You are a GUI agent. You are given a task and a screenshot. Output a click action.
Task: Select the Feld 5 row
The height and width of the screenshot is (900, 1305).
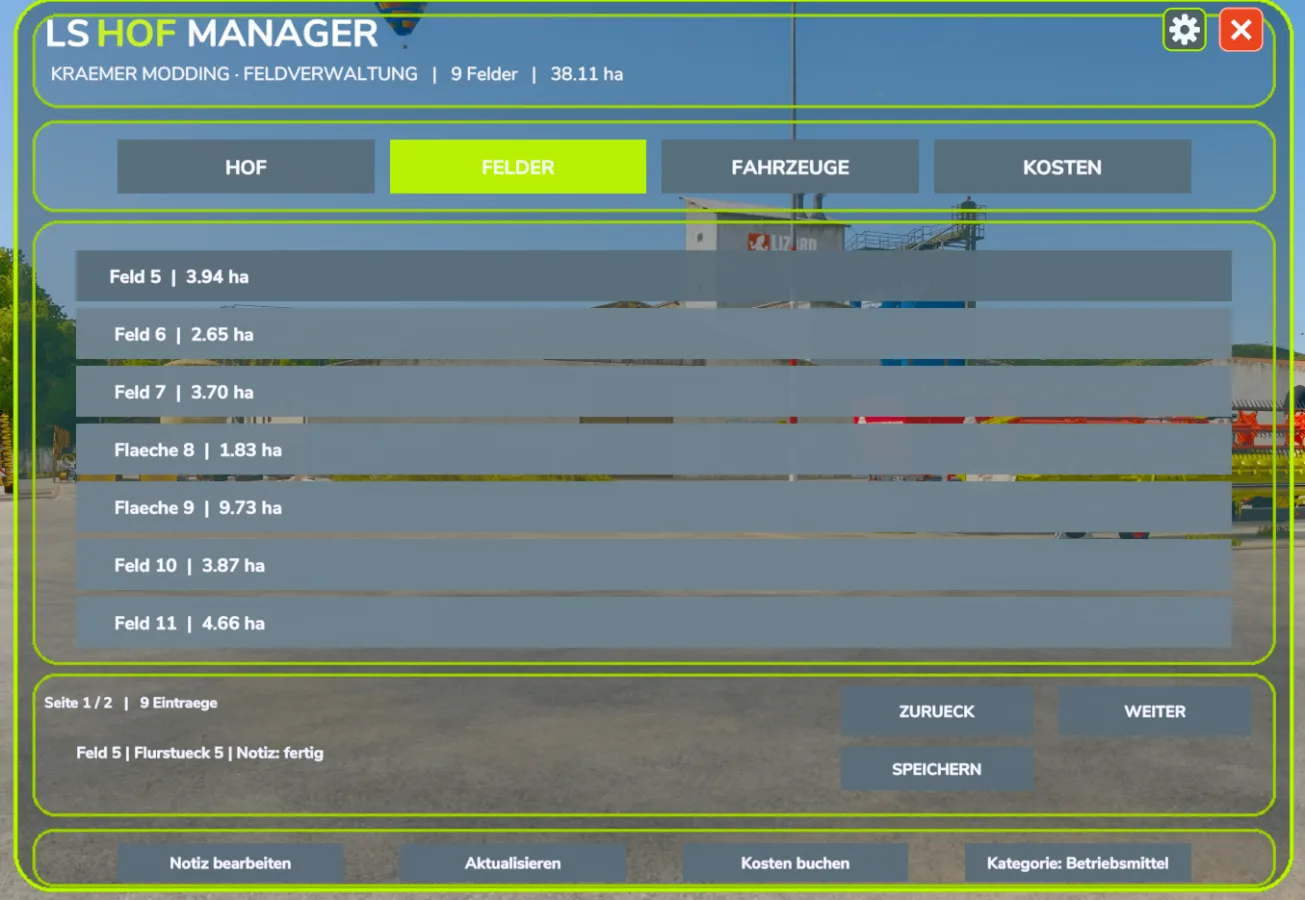[654, 276]
